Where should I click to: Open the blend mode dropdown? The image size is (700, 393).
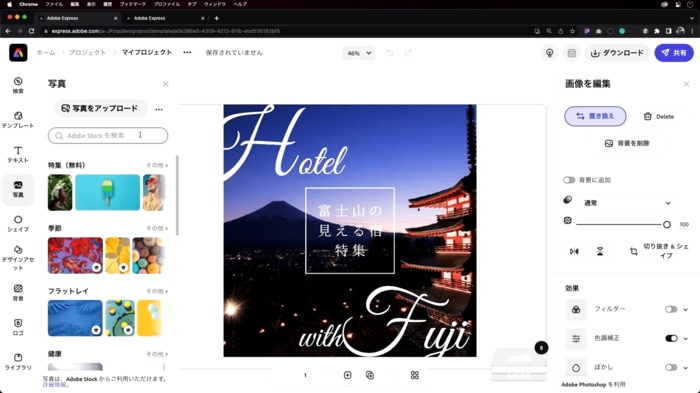point(627,203)
